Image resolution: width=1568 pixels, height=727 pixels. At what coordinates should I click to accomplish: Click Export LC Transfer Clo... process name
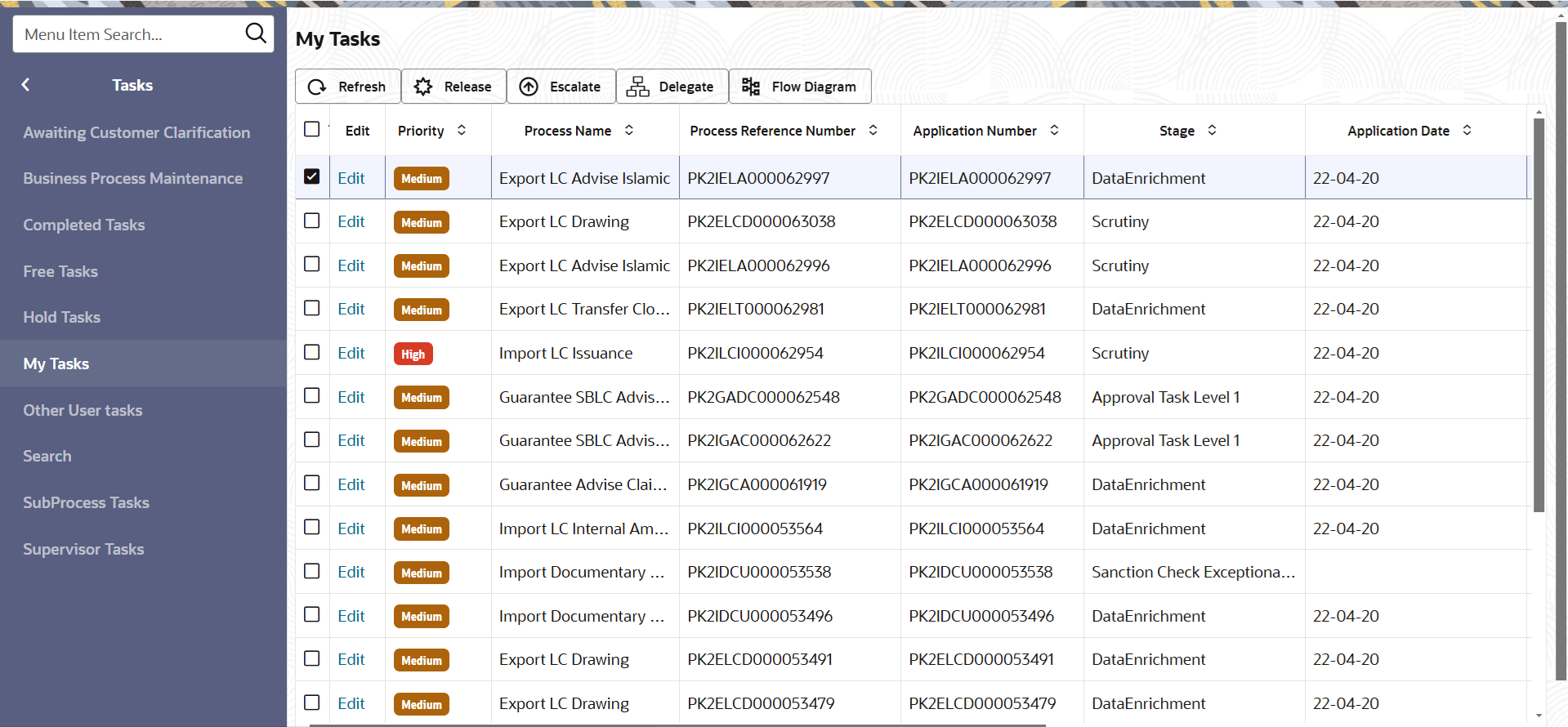click(x=584, y=309)
